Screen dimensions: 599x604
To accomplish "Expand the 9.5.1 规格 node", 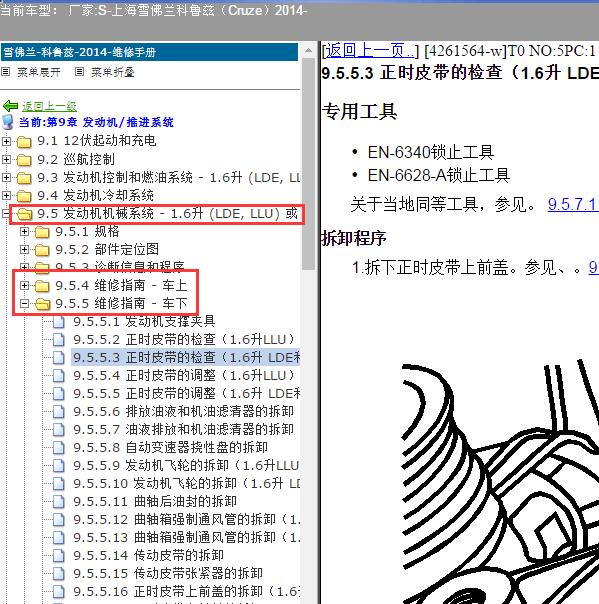I will point(24,232).
